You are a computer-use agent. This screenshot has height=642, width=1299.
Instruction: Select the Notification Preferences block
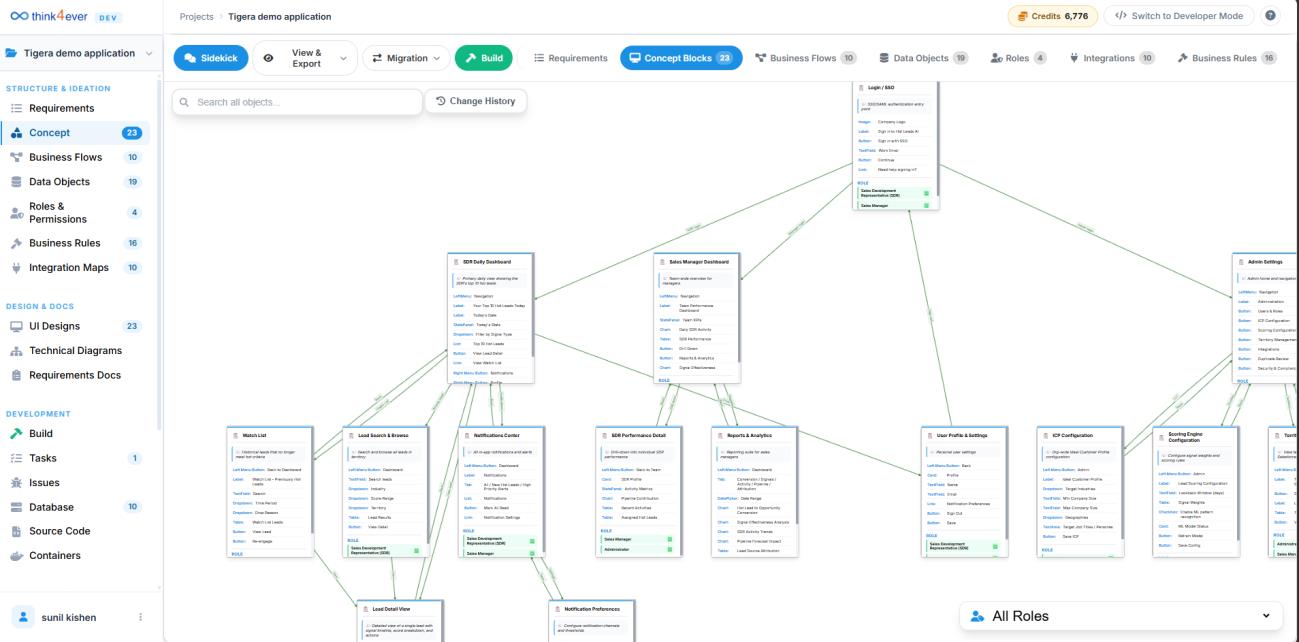point(592,620)
